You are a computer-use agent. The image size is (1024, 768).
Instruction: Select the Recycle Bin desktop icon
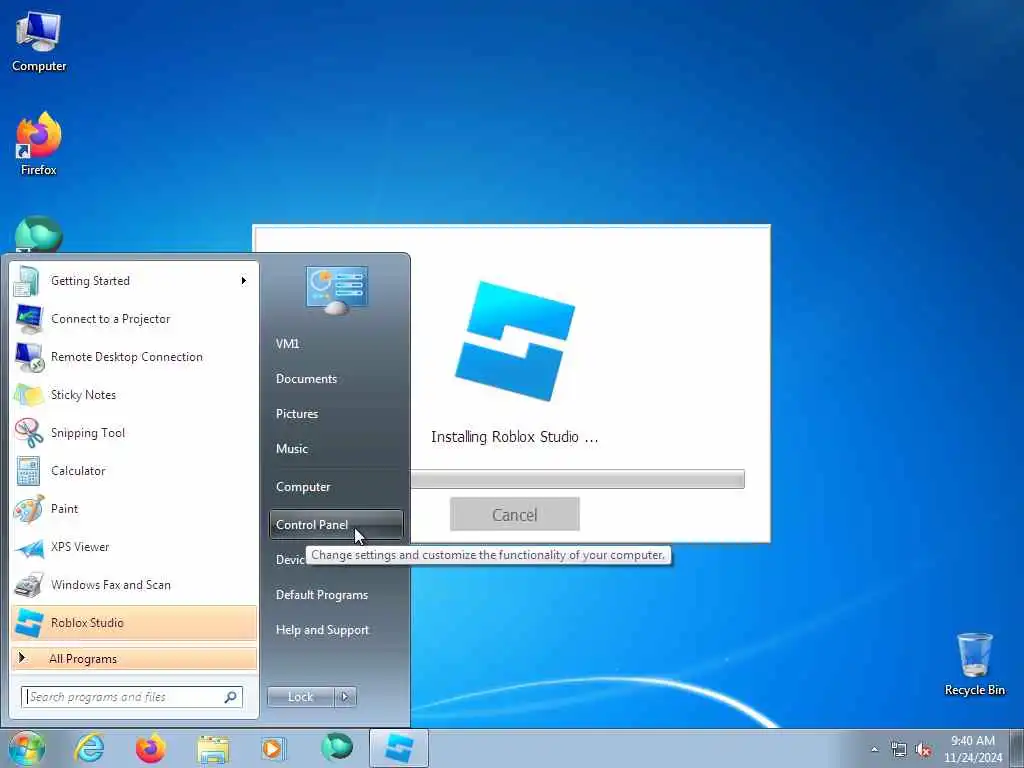pos(974,664)
